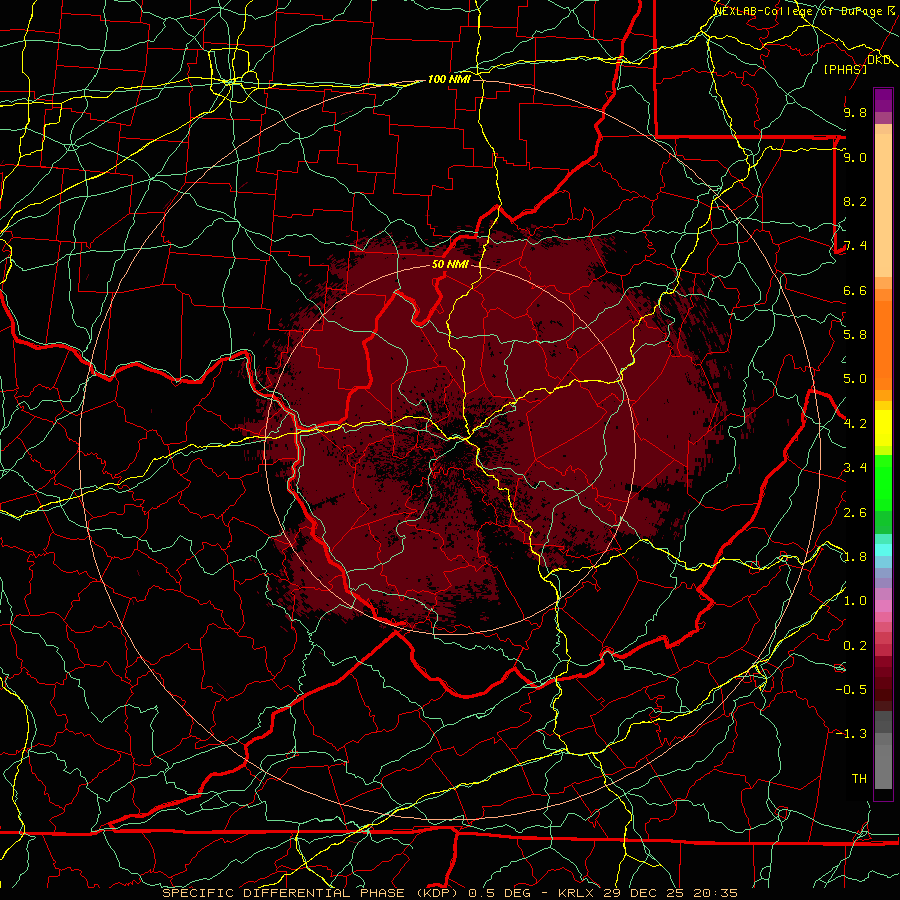
Task: Click the 20:35 timestamp in caption
Action: point(715,893)
